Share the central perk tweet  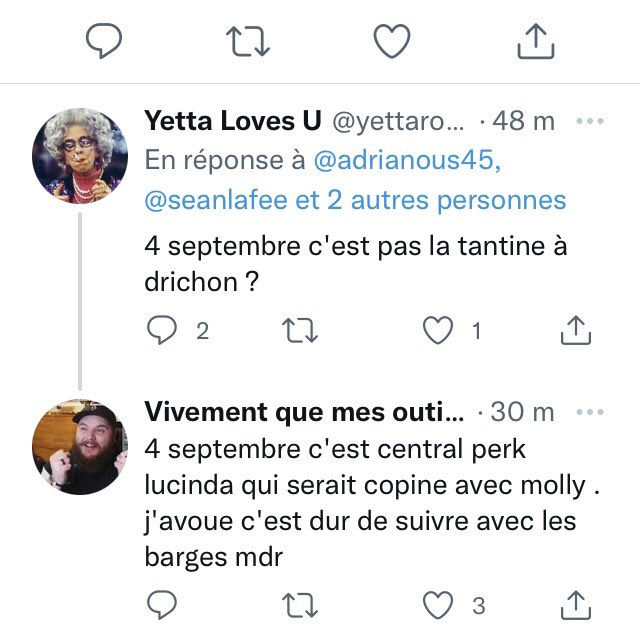click(576, 604)
